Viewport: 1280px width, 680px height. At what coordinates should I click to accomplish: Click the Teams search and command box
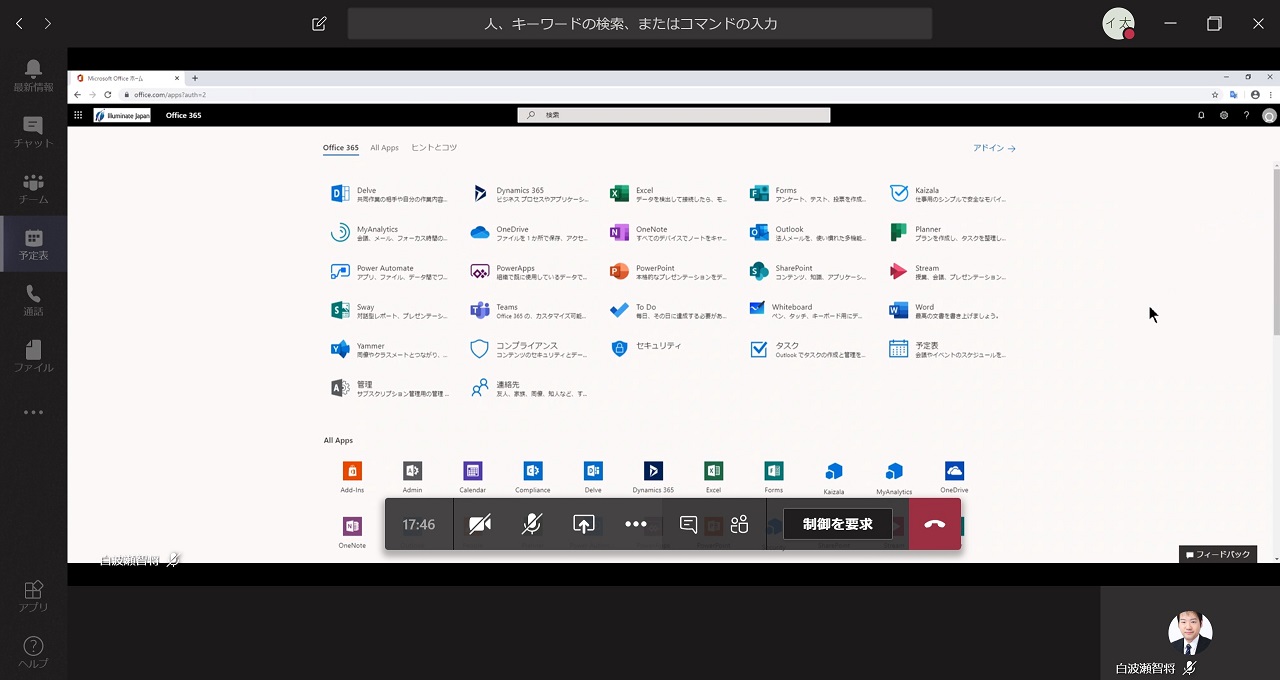(640, 23)
